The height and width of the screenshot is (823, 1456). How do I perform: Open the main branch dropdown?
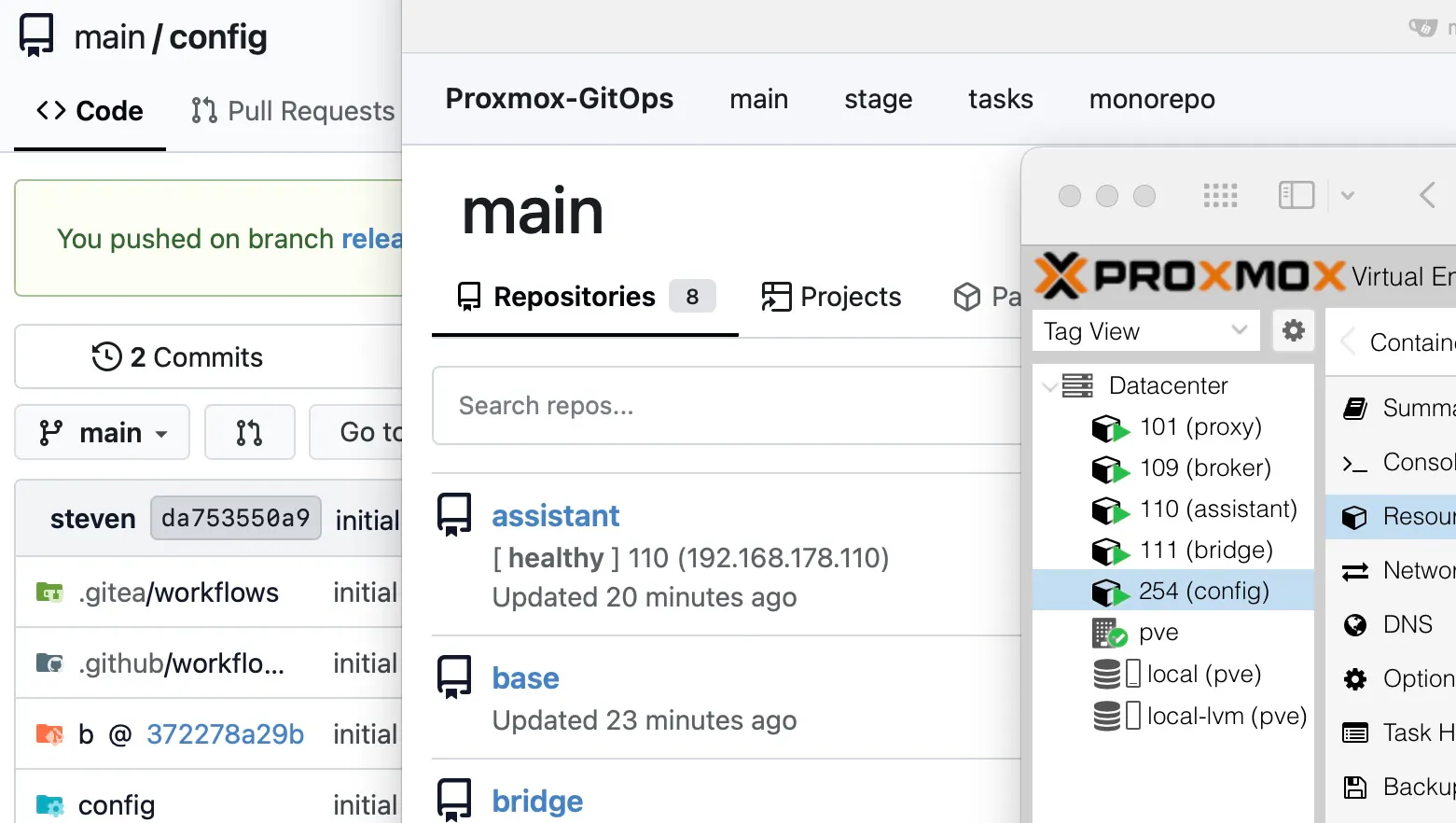pyautogui.click(x=103, y=432)
